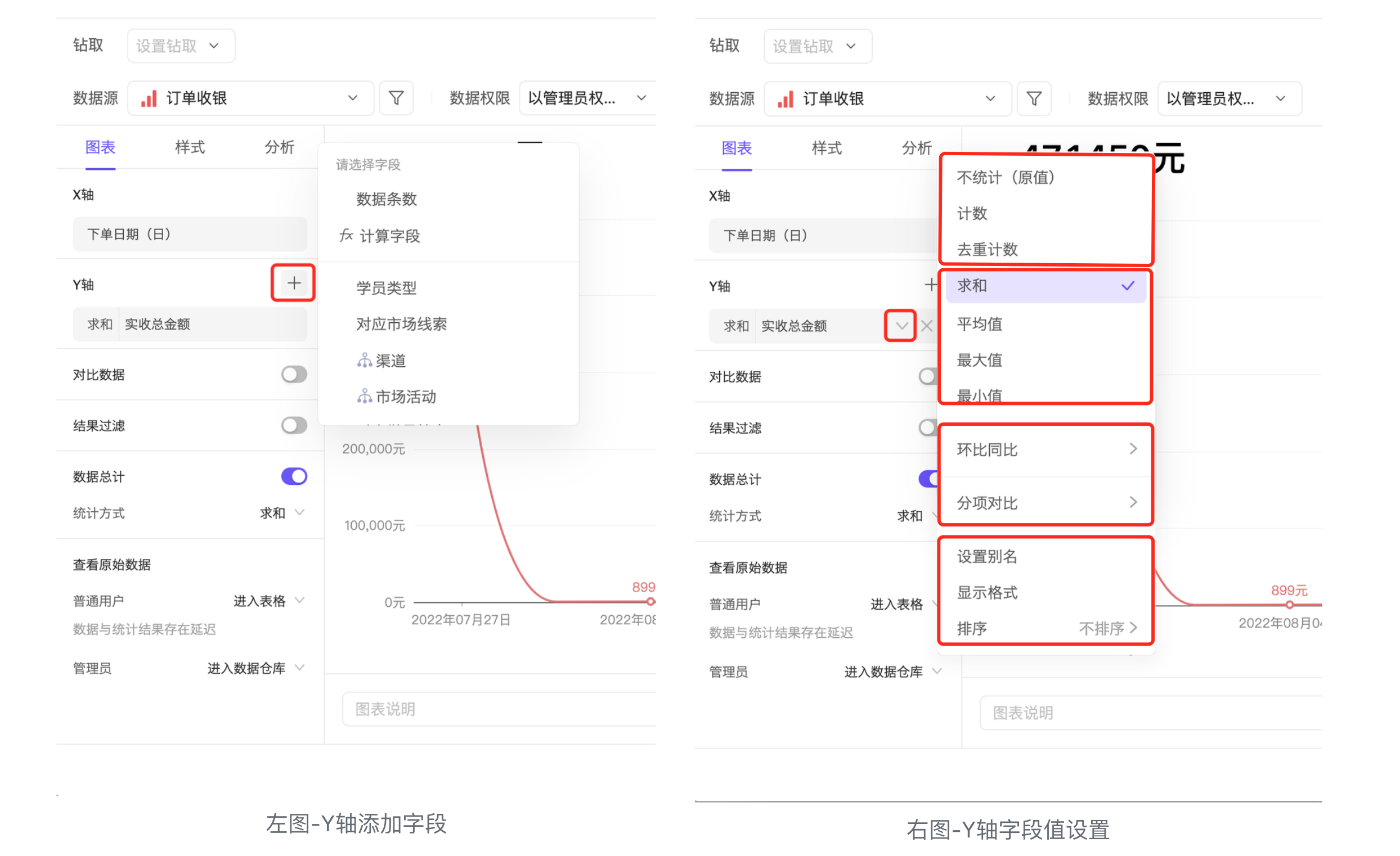
Task: Select the checked 求和 option
Action: (x=1046, y=286)
